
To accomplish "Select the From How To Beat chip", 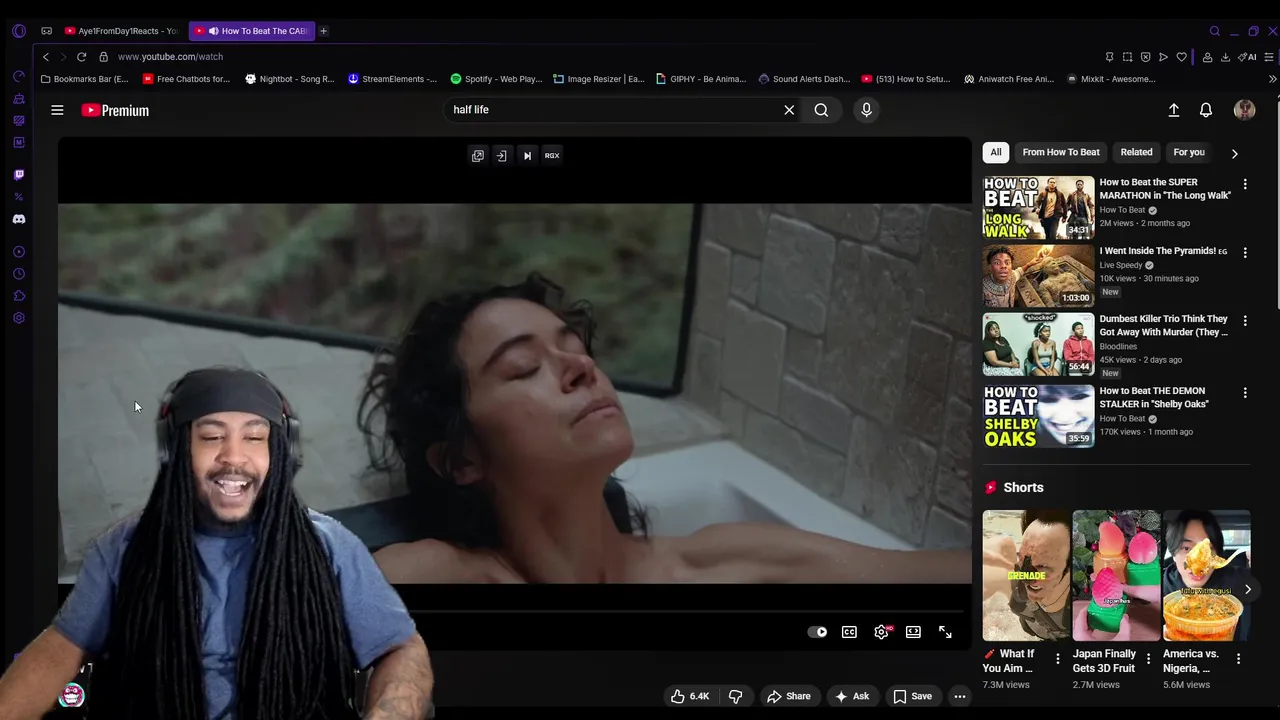I will click(1061, 152).
